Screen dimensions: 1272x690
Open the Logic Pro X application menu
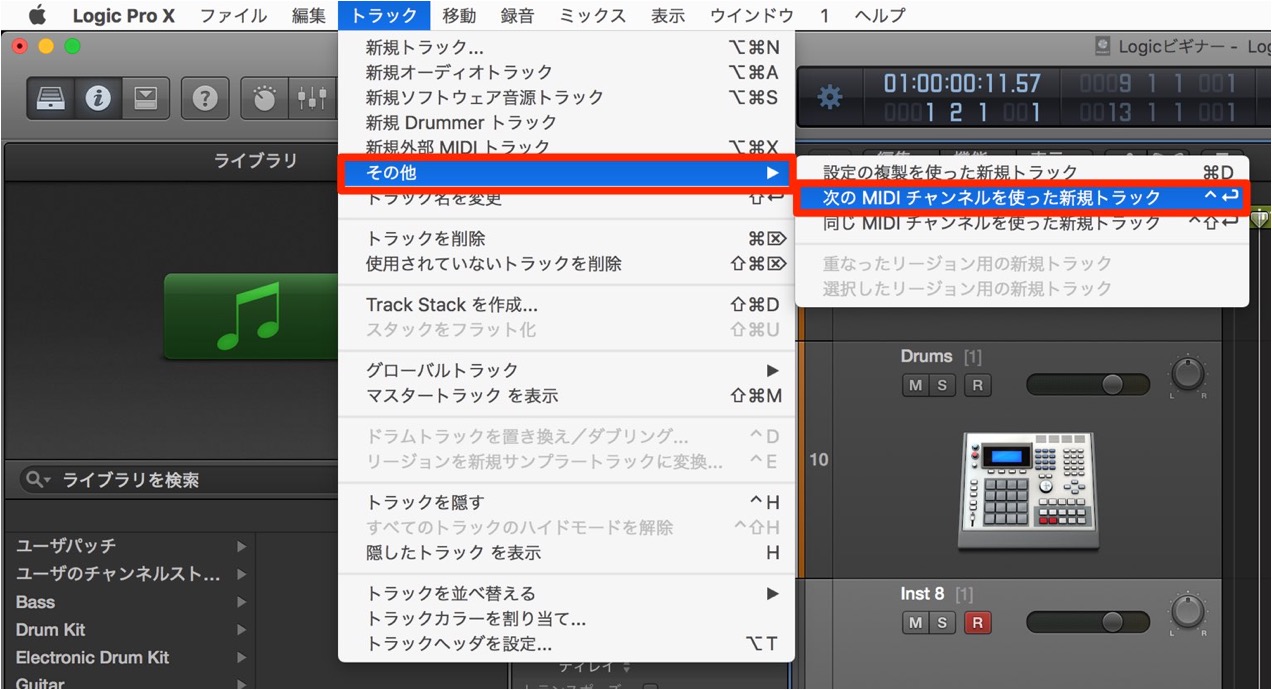[123, 15]
